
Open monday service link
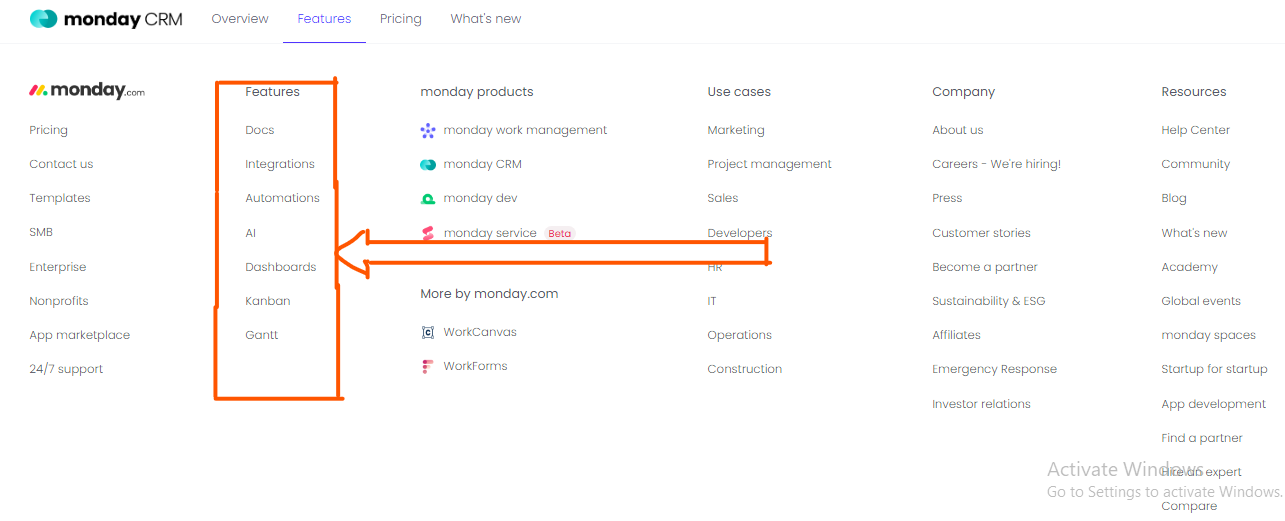[490, 233]
